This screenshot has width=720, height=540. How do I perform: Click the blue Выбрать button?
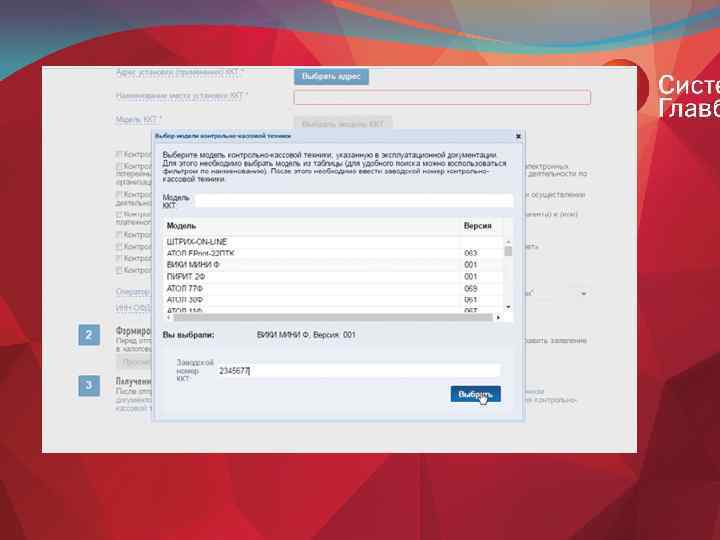(475, 394)
